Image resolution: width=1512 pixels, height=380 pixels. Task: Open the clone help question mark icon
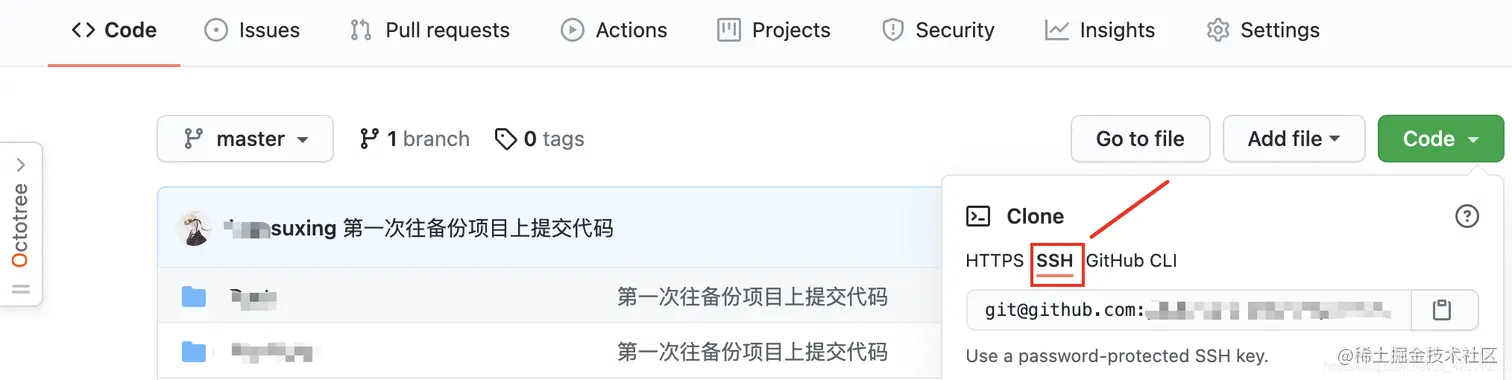point(1466,216)
